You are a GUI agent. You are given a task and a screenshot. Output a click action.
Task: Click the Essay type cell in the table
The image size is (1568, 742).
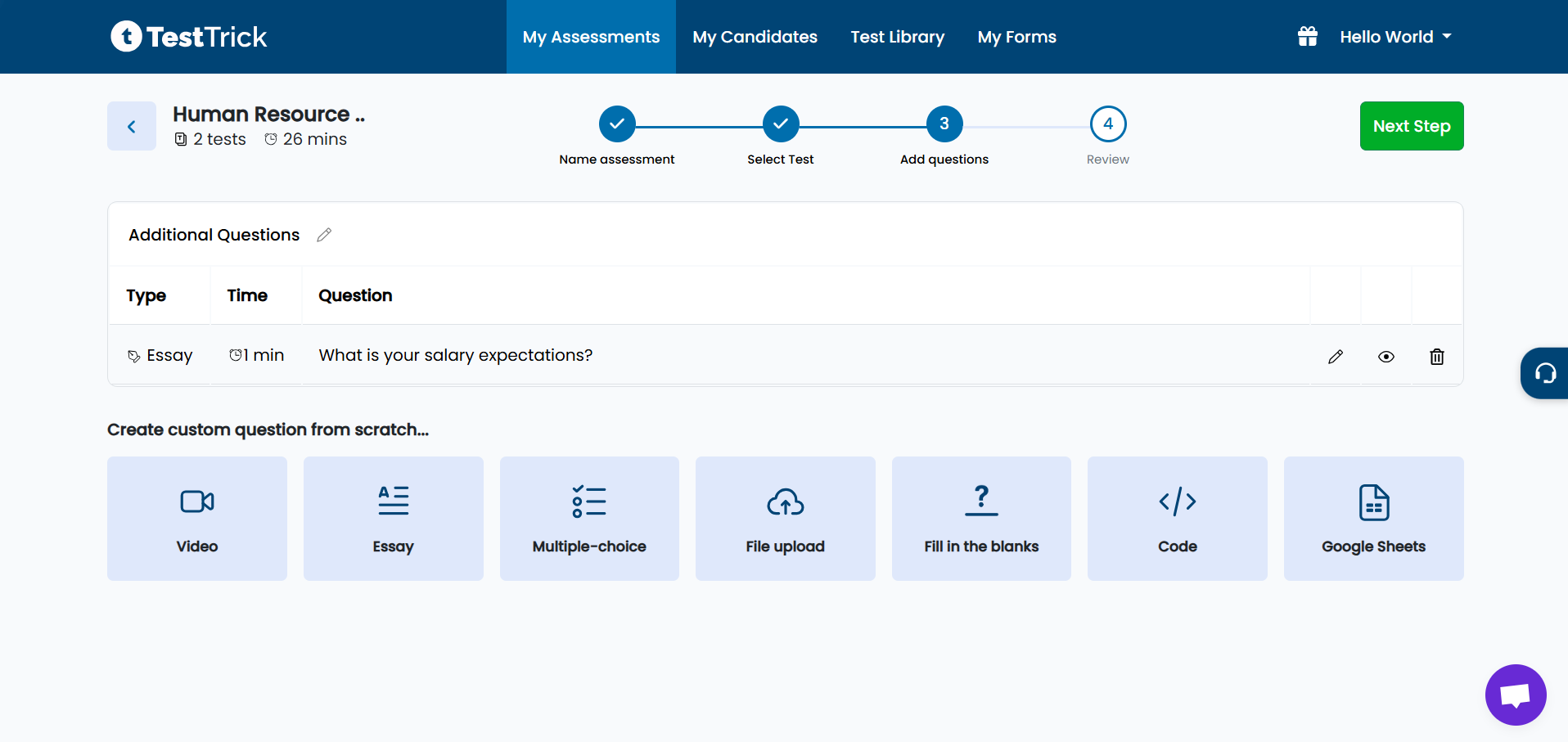160,356
